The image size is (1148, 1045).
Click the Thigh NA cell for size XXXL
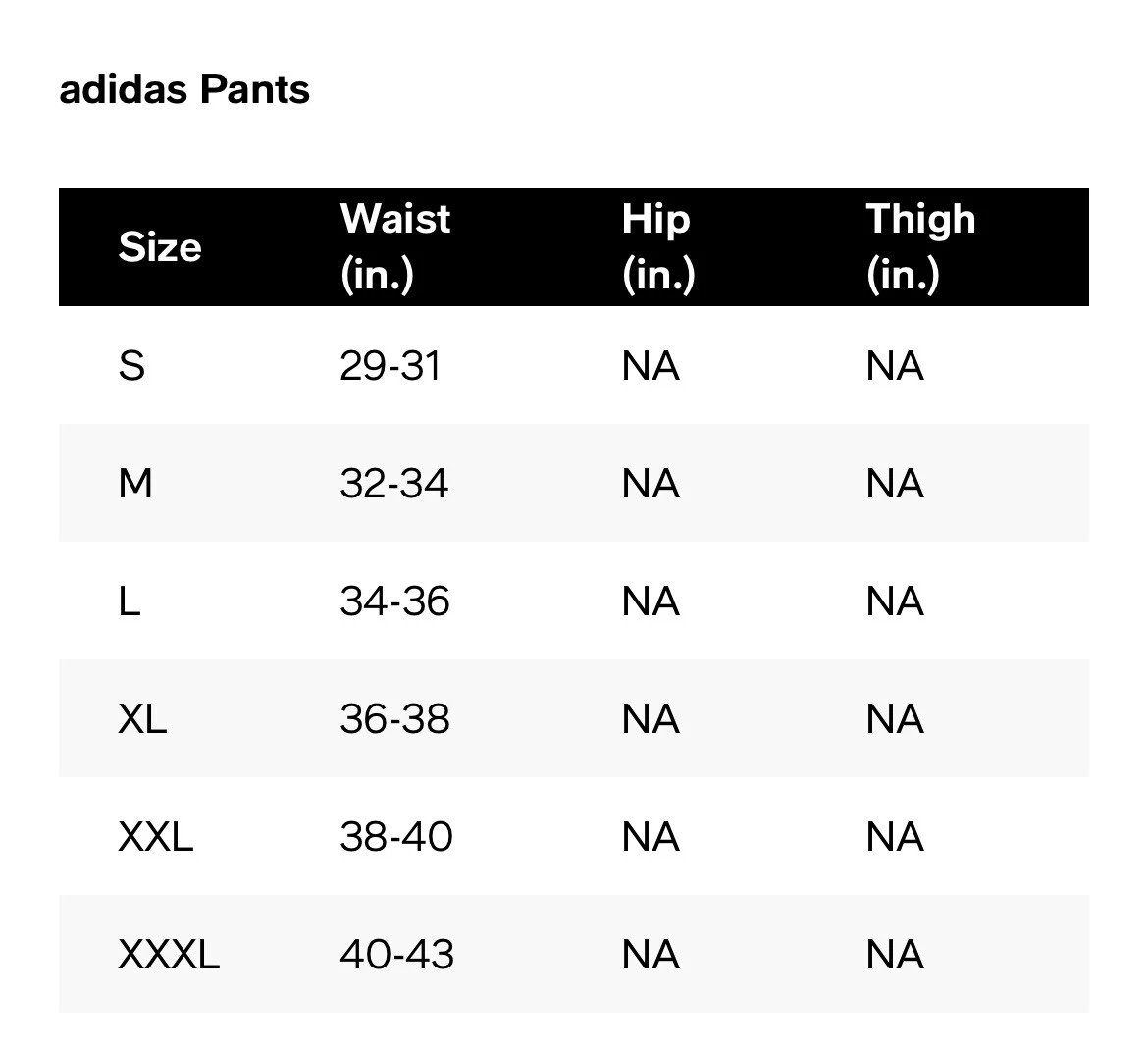tap(896, 954)
